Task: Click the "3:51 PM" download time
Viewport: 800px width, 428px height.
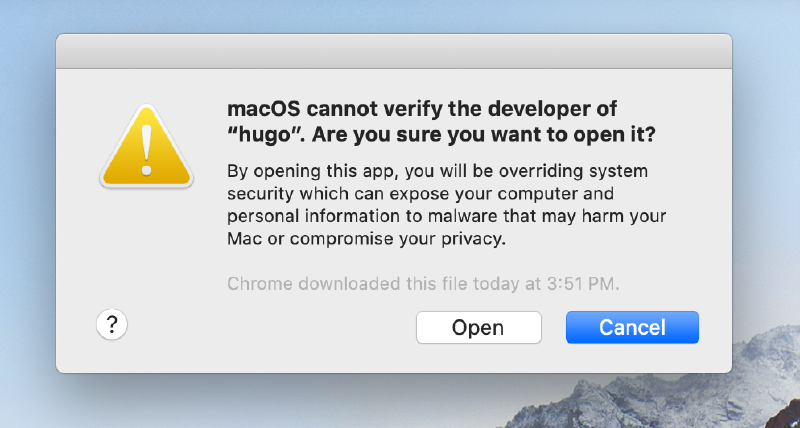Action: (x=585, y=283)
